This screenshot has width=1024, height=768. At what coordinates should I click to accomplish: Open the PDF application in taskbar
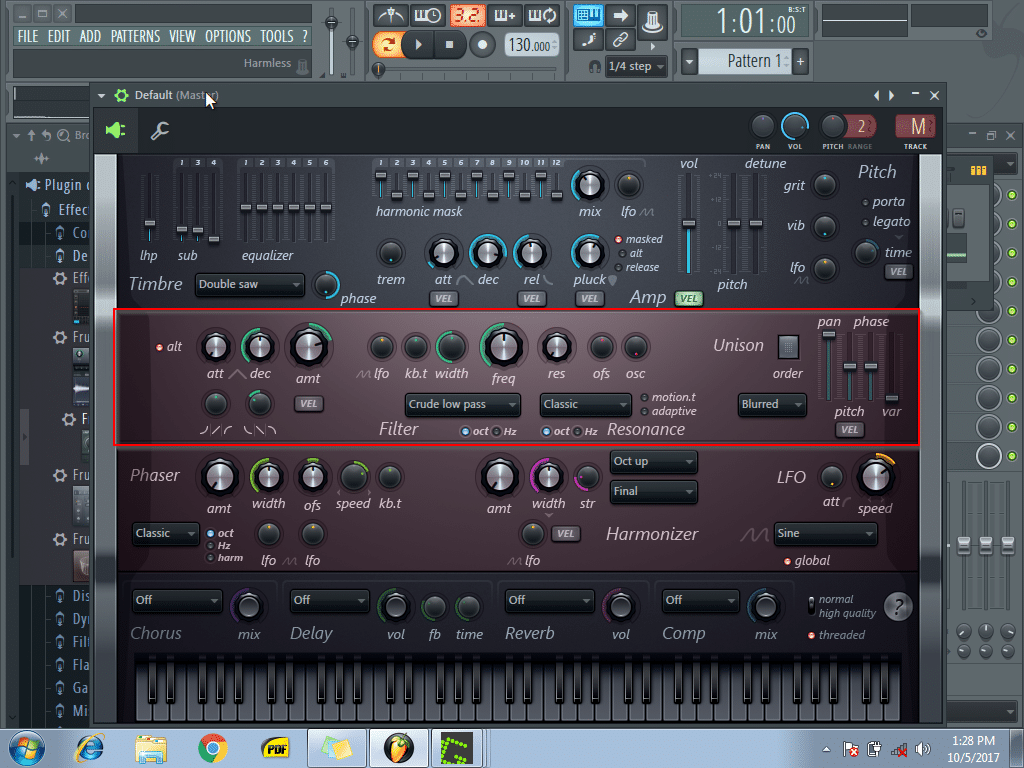pos(275,748)
